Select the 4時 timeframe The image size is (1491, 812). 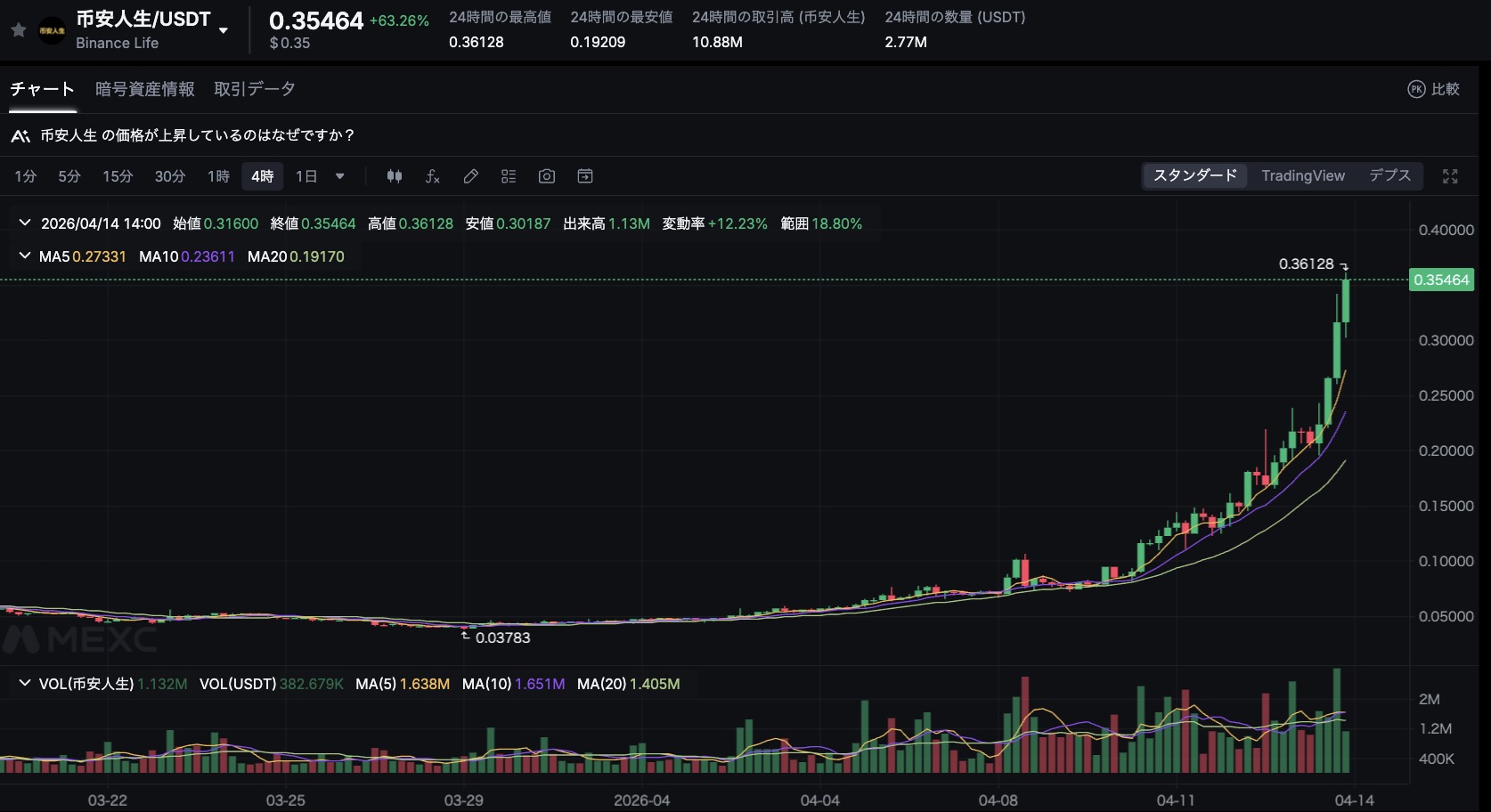[263, 176]
